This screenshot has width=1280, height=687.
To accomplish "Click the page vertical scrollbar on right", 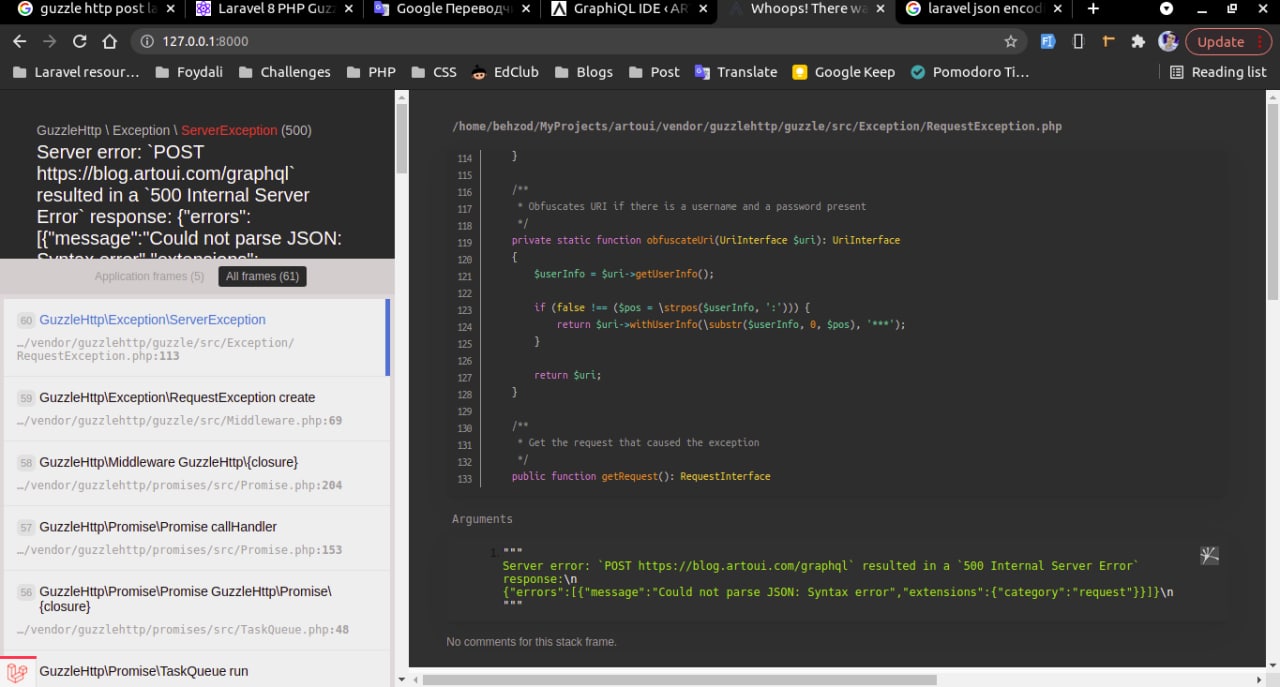I will (x=1273, y=200).
